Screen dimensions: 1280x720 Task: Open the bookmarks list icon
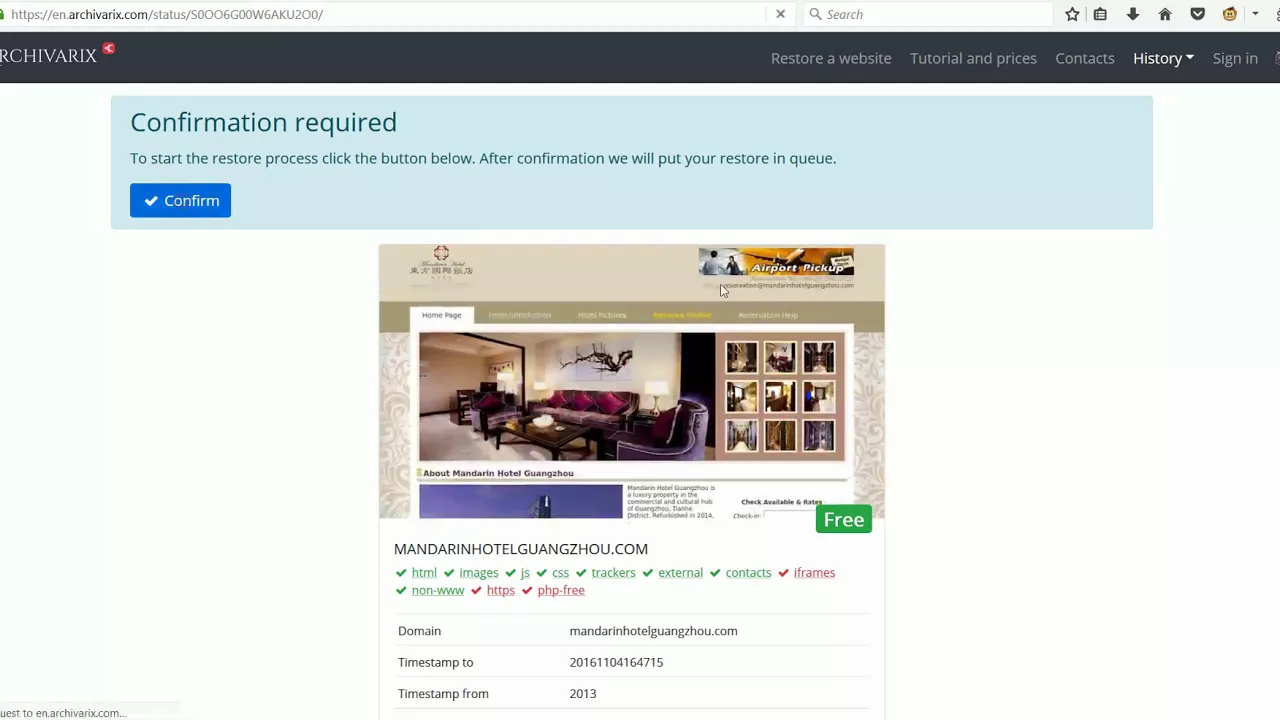coord(1100,14)
